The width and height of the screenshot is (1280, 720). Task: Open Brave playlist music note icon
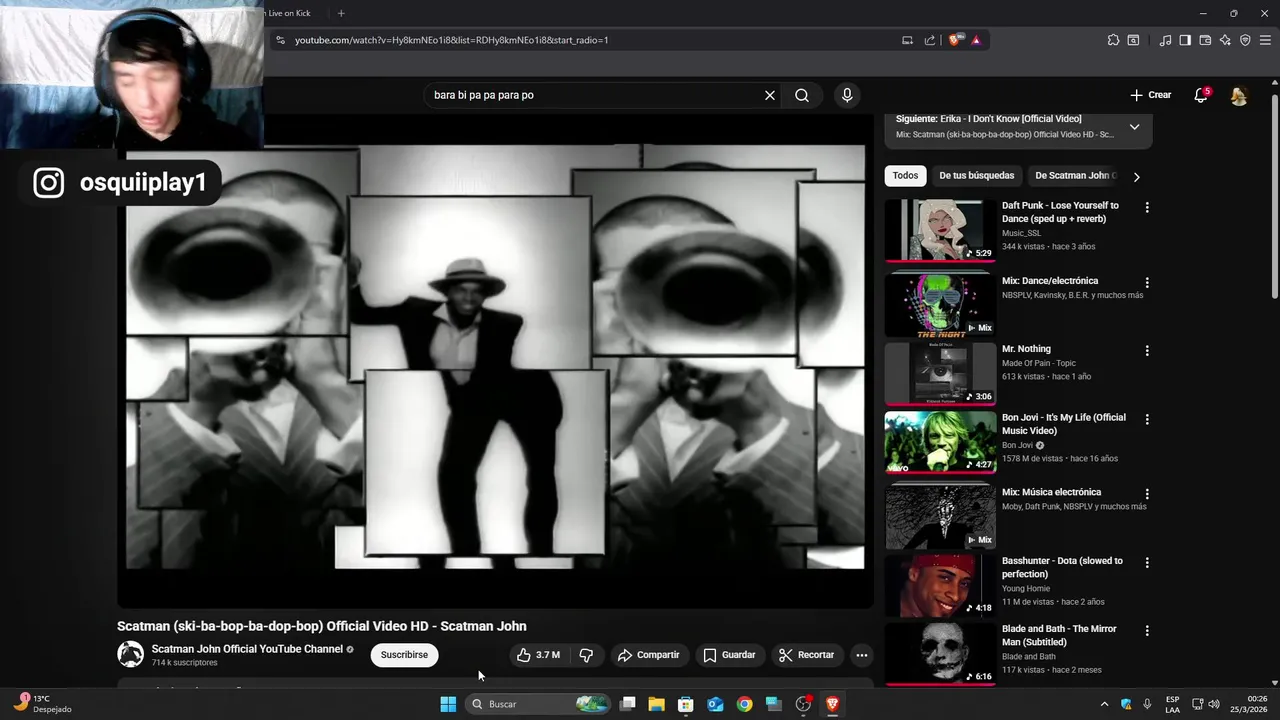(1165, 40)
